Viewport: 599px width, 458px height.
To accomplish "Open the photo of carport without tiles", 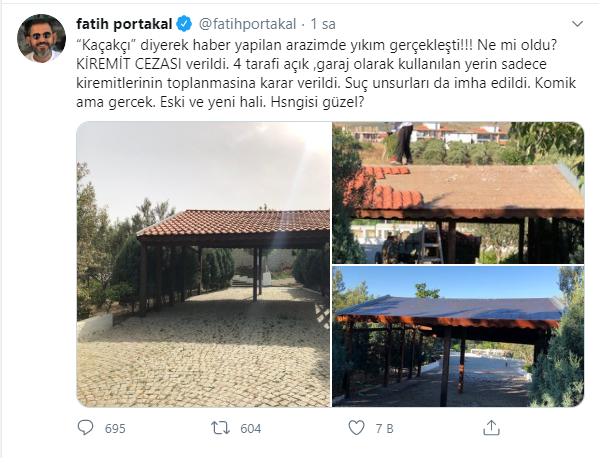I will tap(458, 337).
